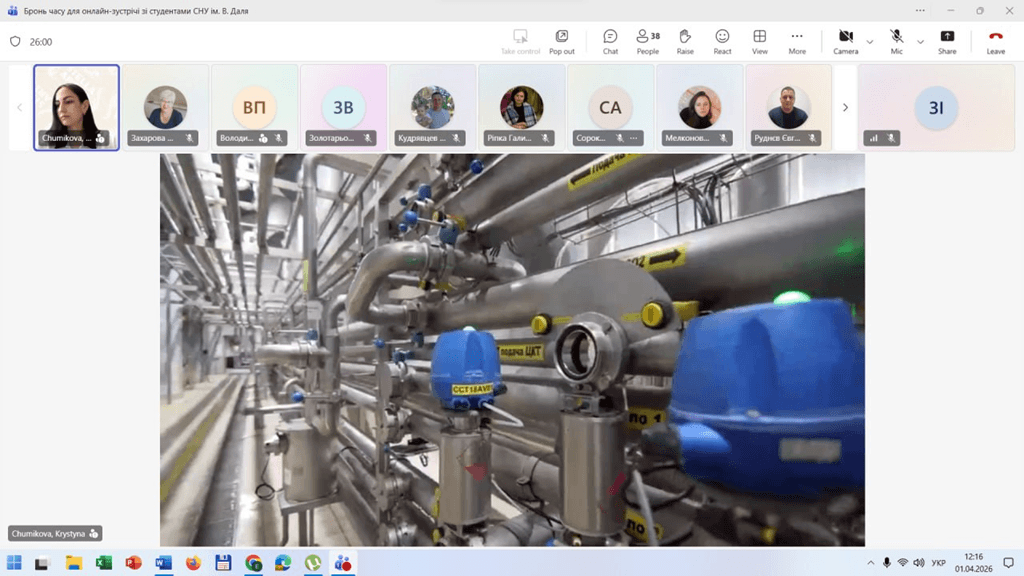Open the React emoji picker

coord(722,41)
